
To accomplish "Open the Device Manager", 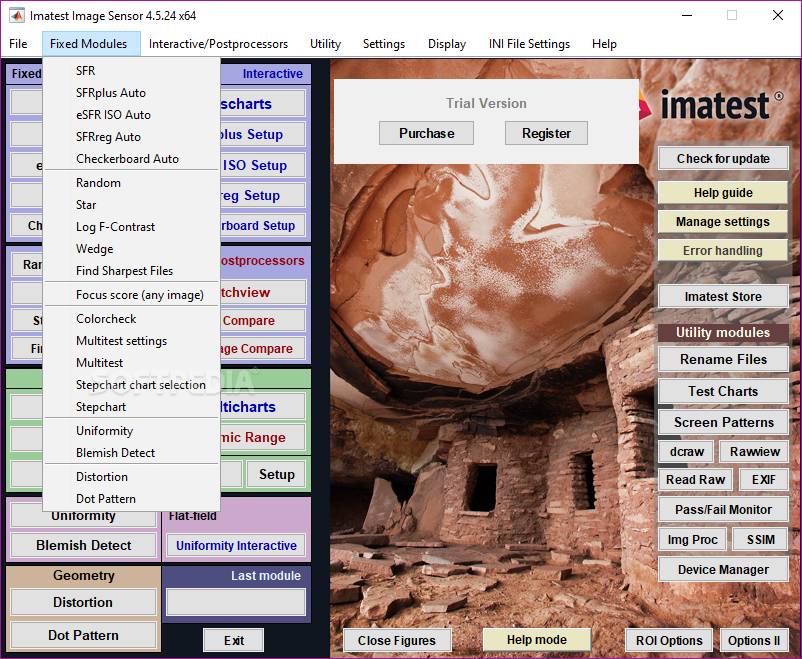I will tap(723, 569).
